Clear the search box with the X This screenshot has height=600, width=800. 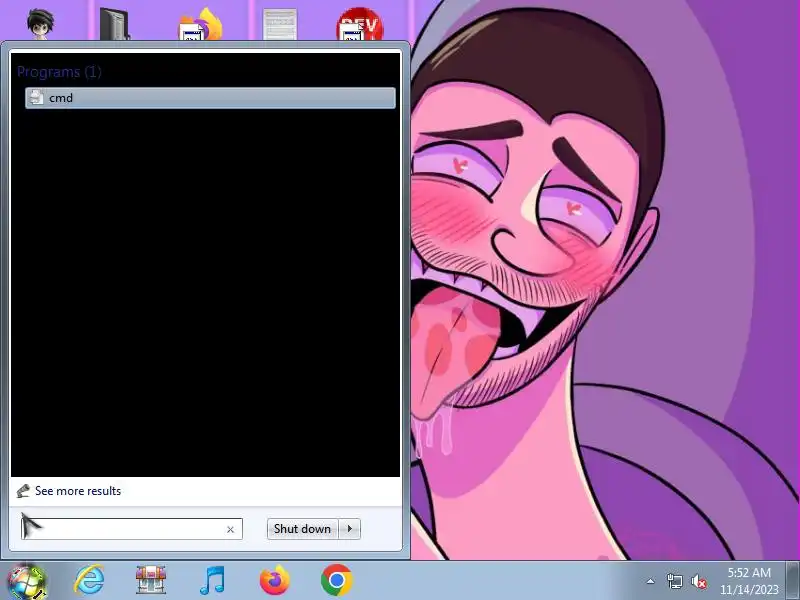230,530
